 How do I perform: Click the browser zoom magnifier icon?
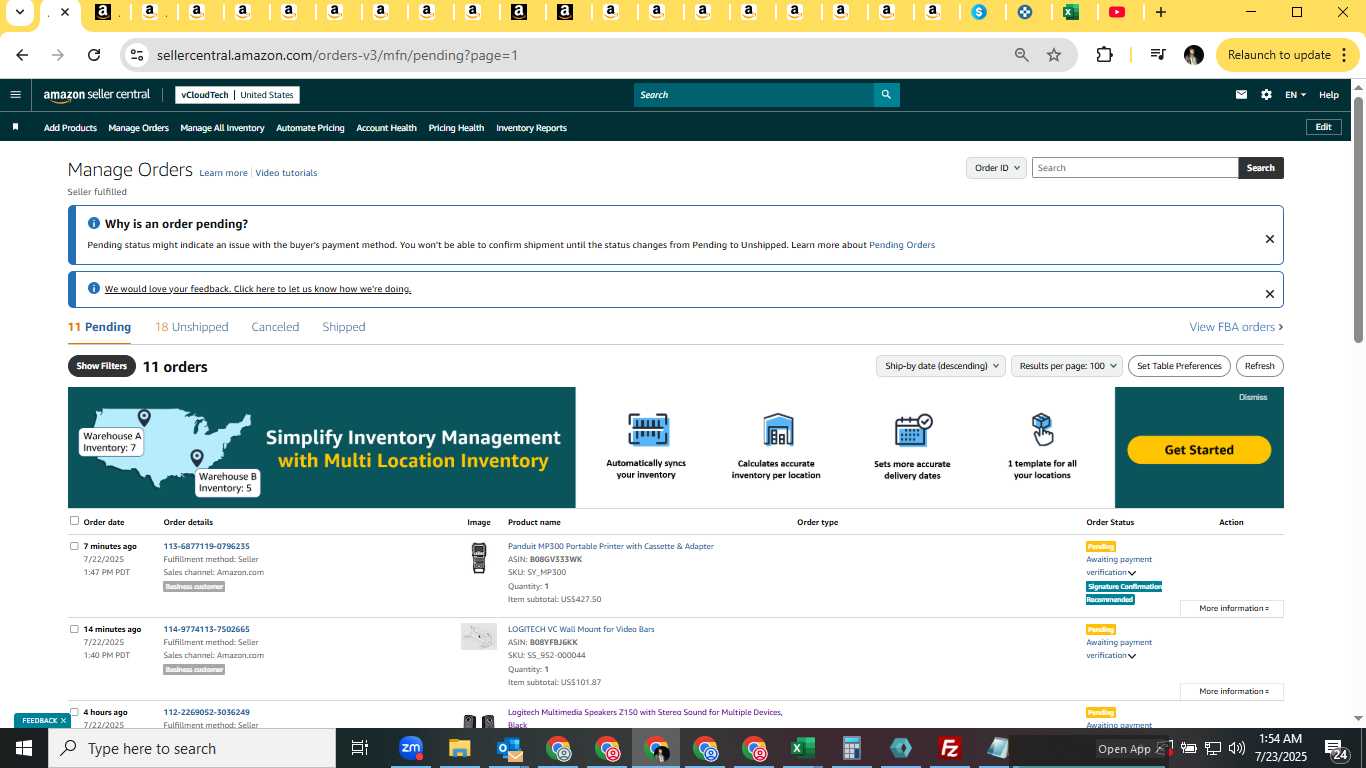pos(1021,55)
